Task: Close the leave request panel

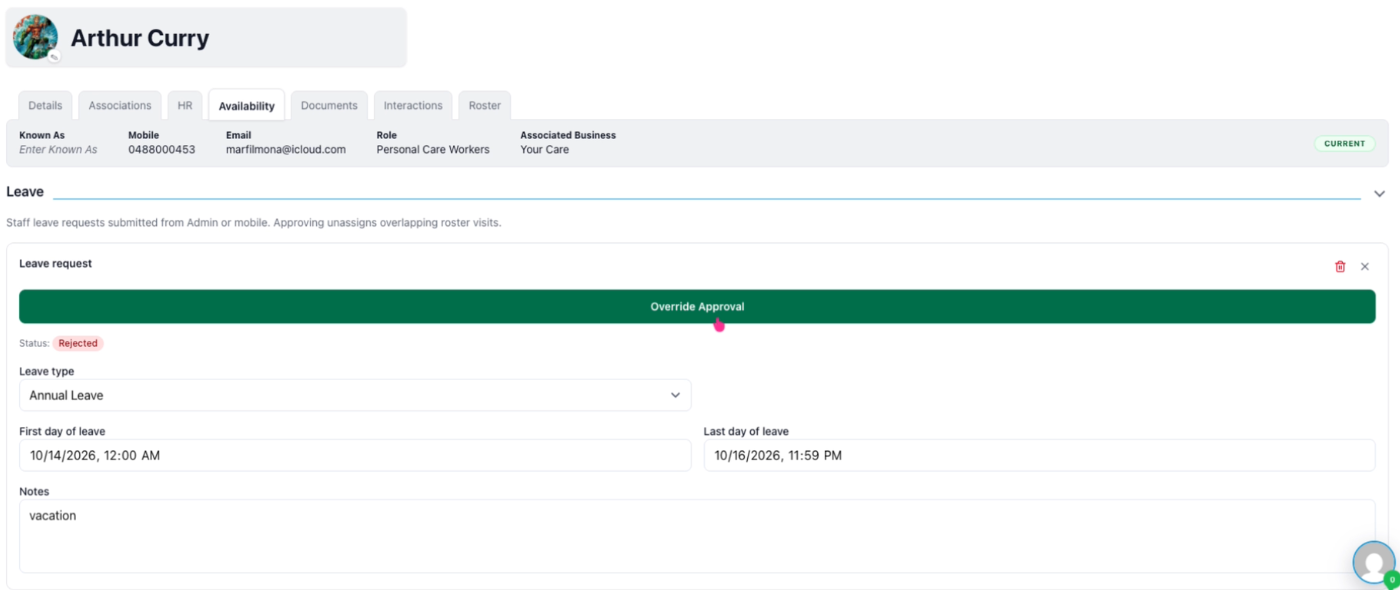Action: click(1365, 266)
